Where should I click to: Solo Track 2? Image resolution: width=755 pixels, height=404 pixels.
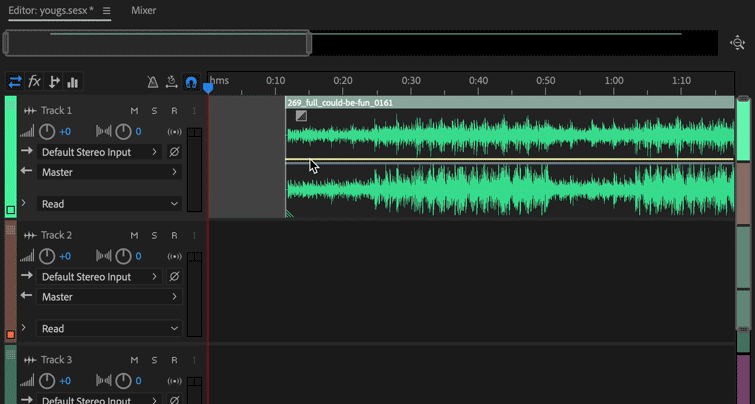coord(154,235)
